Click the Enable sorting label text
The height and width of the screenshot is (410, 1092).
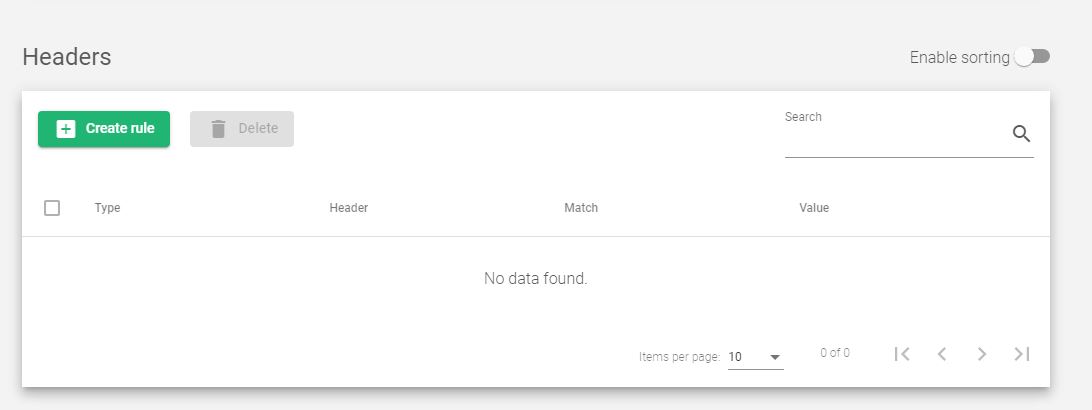tap(959, 57)
